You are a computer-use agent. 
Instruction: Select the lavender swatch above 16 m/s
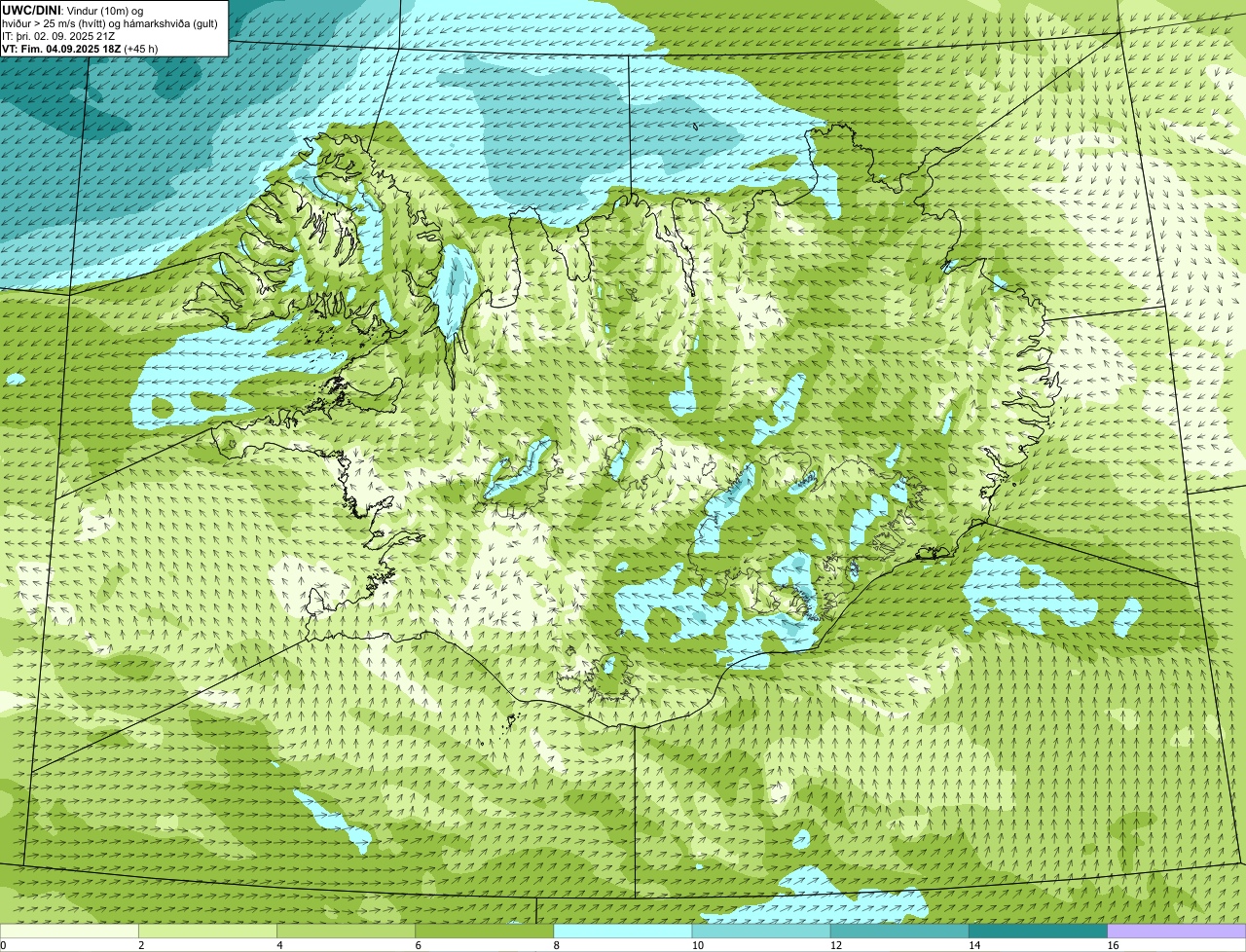click(x=1177, y=931)
